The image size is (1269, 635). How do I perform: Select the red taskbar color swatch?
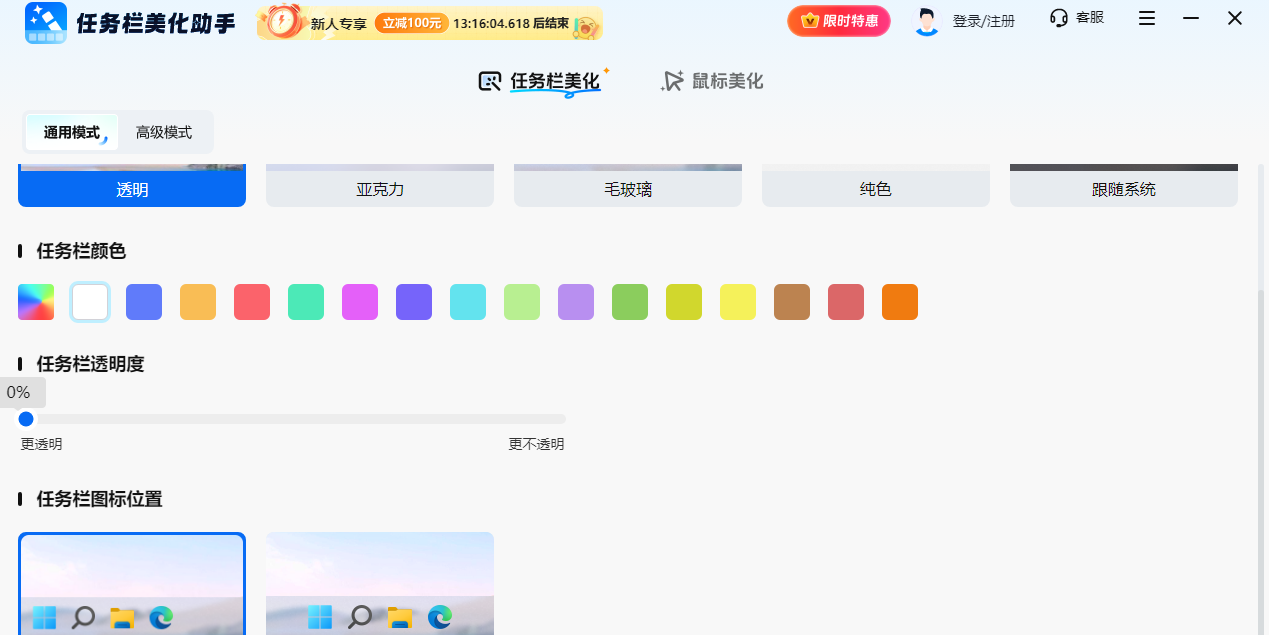[x=252, y=301]
